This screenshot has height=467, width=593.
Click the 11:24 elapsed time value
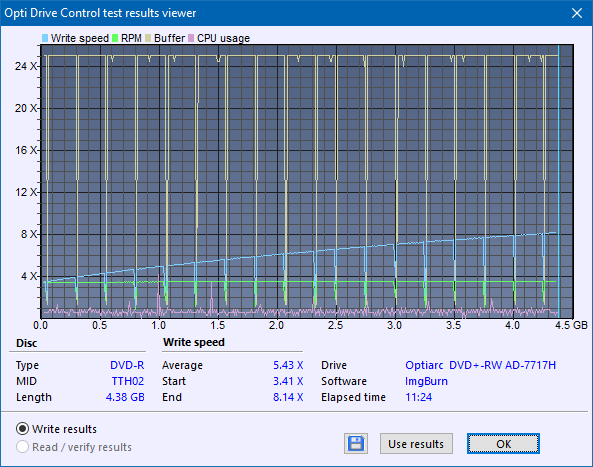coord(419,397)
